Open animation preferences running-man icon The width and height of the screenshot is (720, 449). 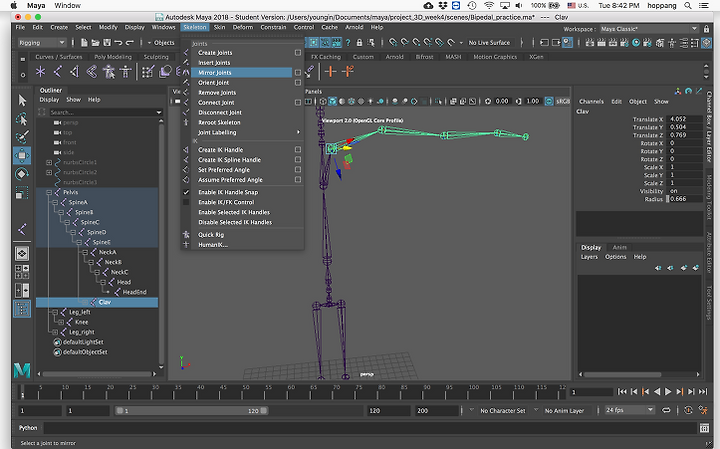point(703,410)
